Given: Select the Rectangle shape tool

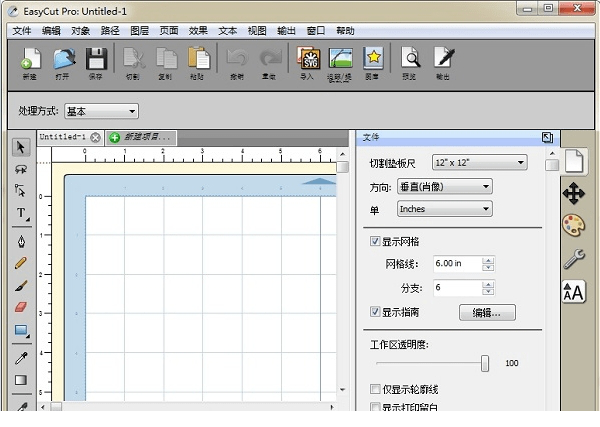Looking at the screenshot, I should click(x=21, y=331).
